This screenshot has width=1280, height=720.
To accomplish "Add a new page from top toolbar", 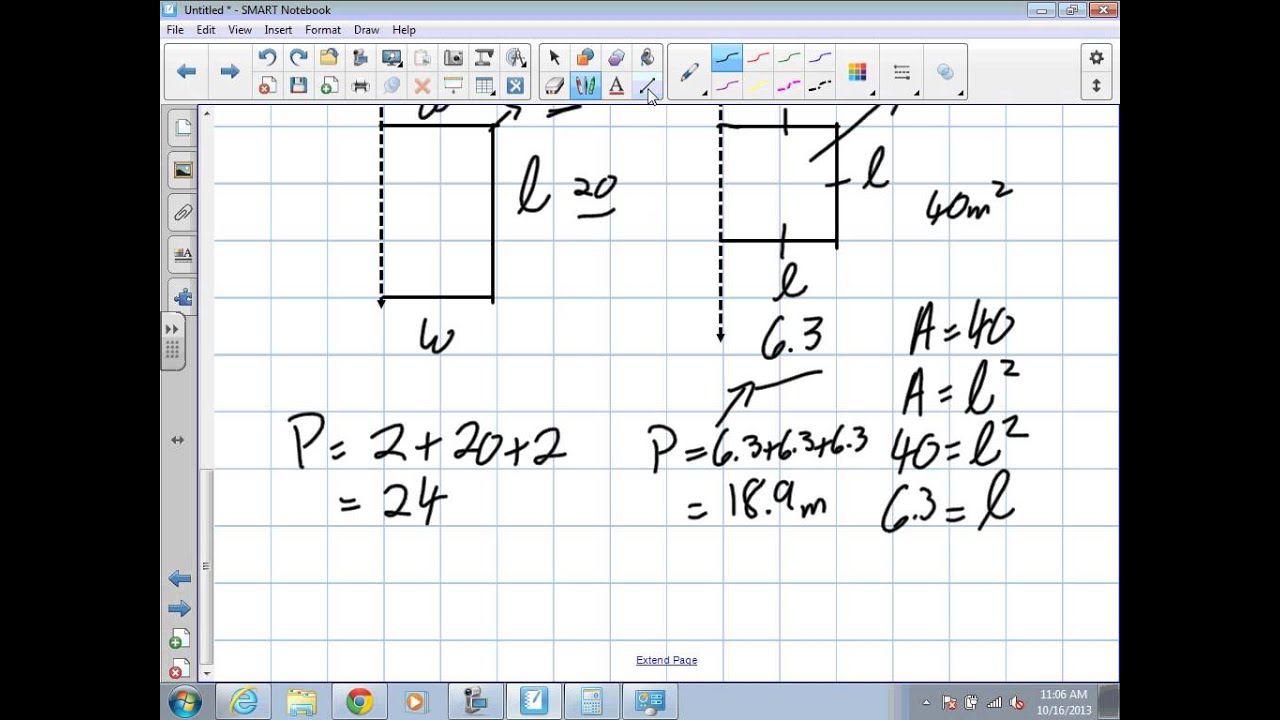I will [x=329, y=86].
